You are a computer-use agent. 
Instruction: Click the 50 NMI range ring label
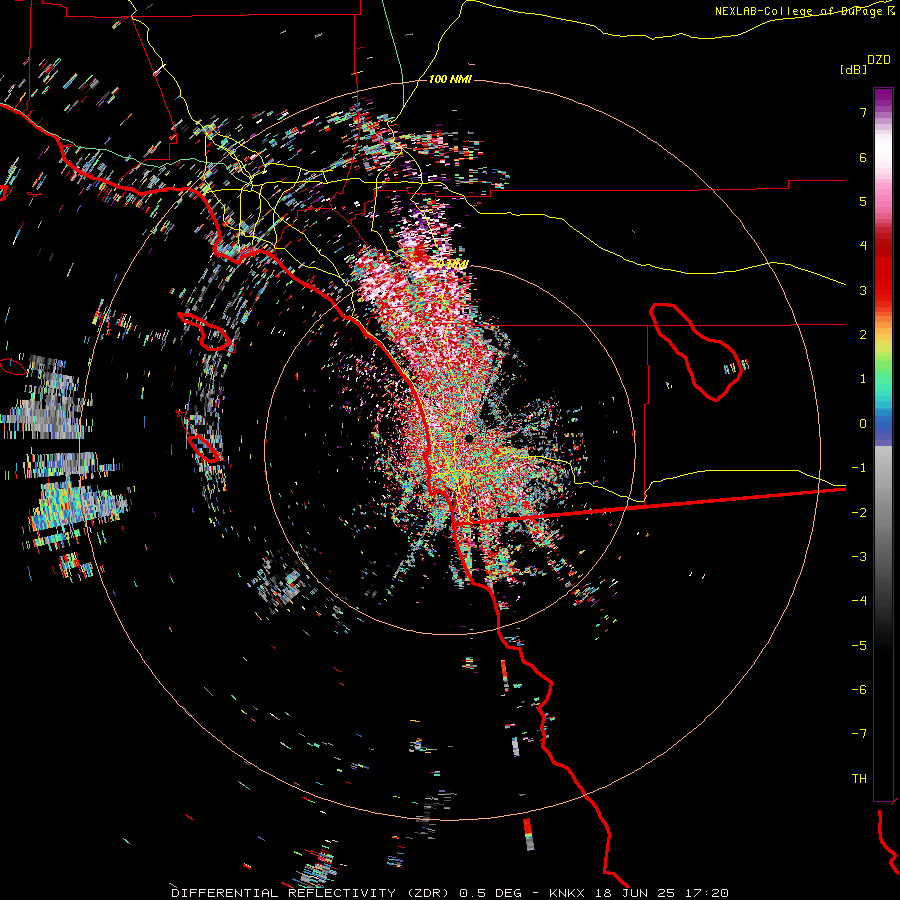450,264
